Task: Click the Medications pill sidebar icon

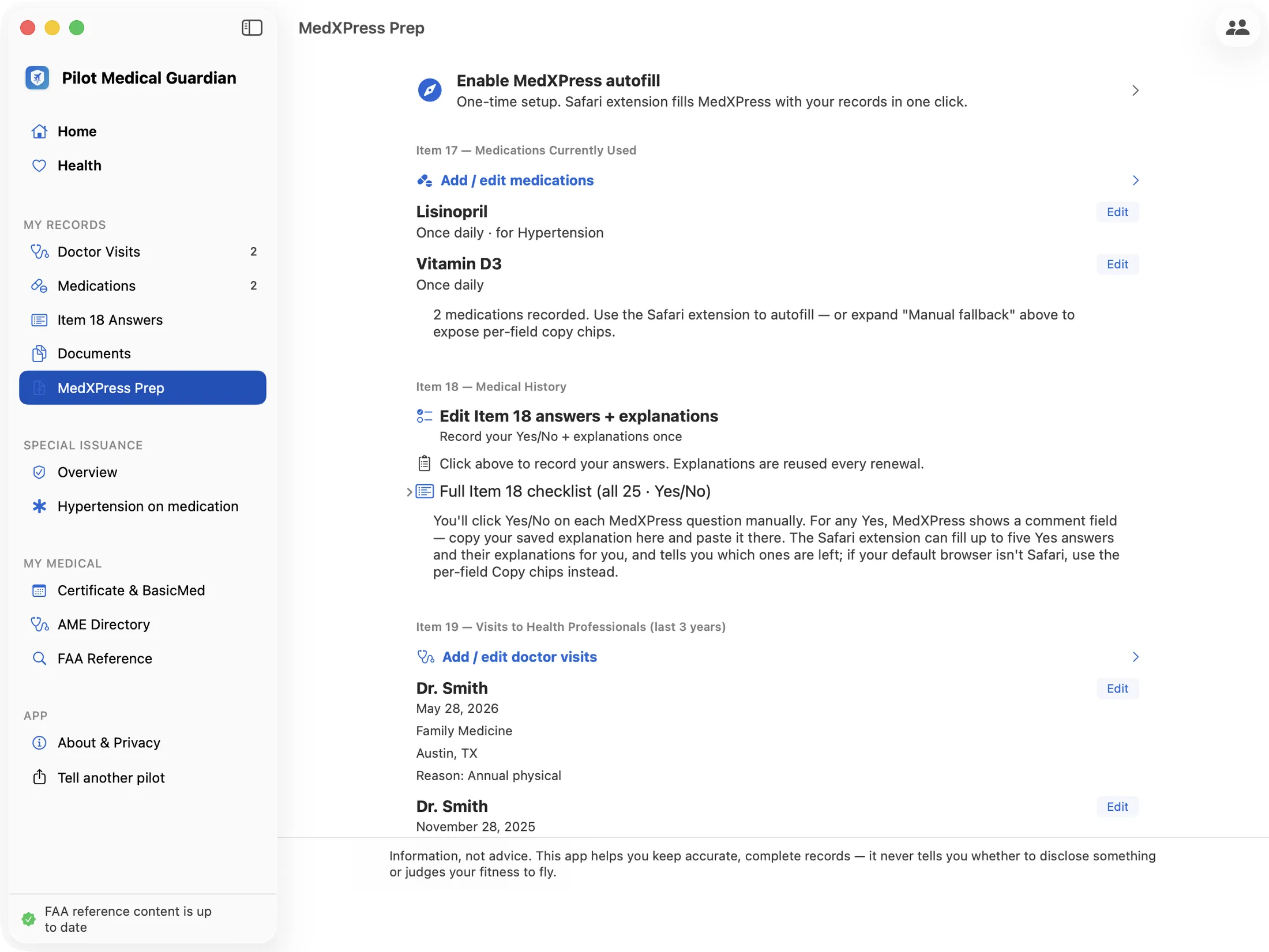Action: [39, 286]
